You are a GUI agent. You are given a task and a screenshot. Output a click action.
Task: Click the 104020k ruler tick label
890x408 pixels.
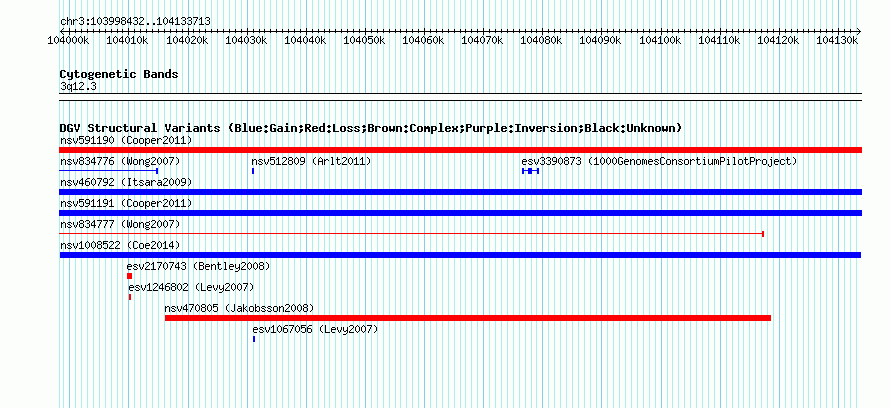pos(187,40)
